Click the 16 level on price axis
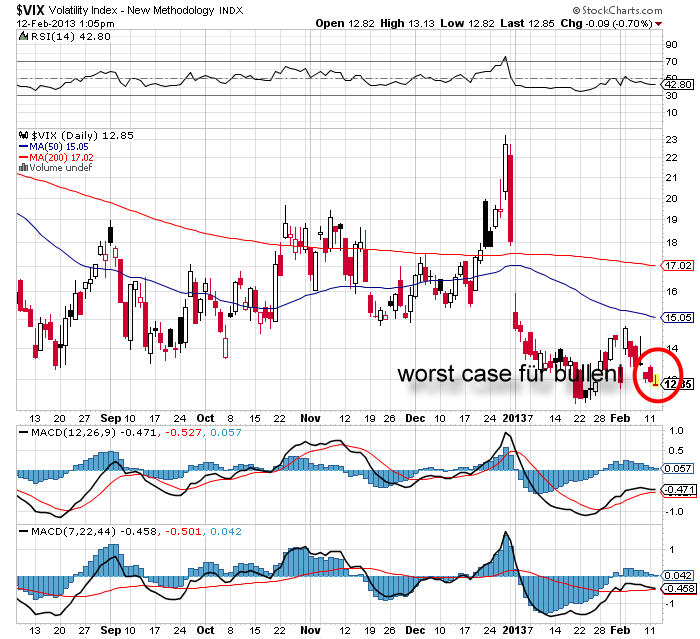700x639 pixels. tap(671, 292)
